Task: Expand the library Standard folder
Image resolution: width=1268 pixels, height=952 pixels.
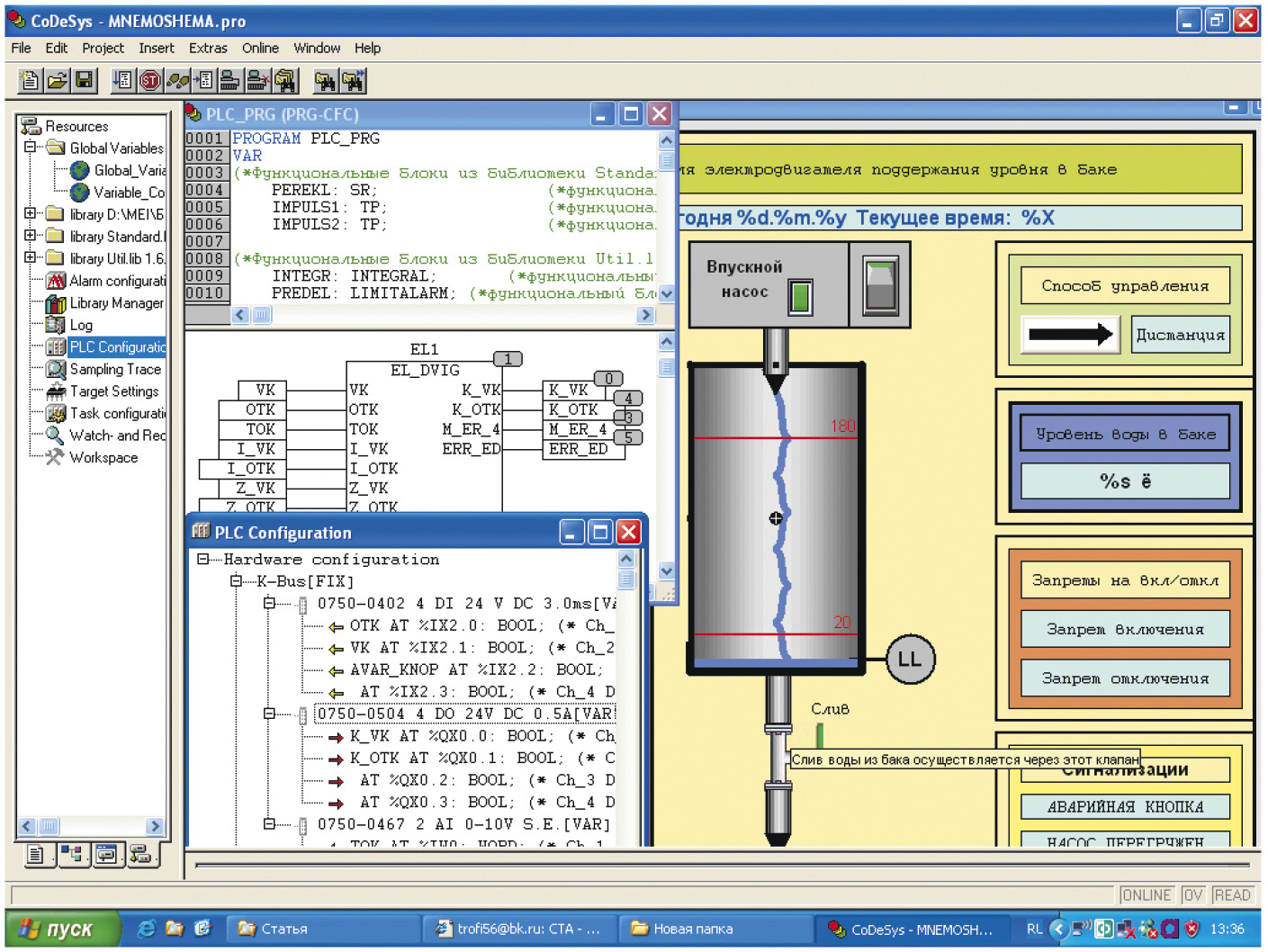Action: pos(30,235)
